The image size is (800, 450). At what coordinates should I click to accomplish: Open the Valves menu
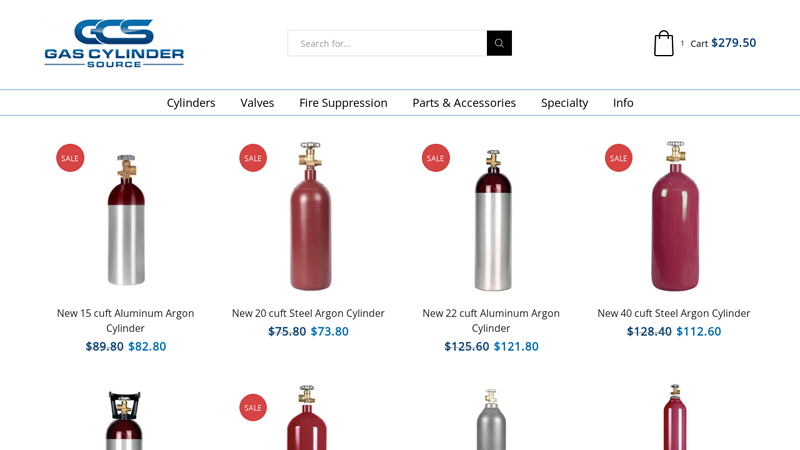(257, 103)
